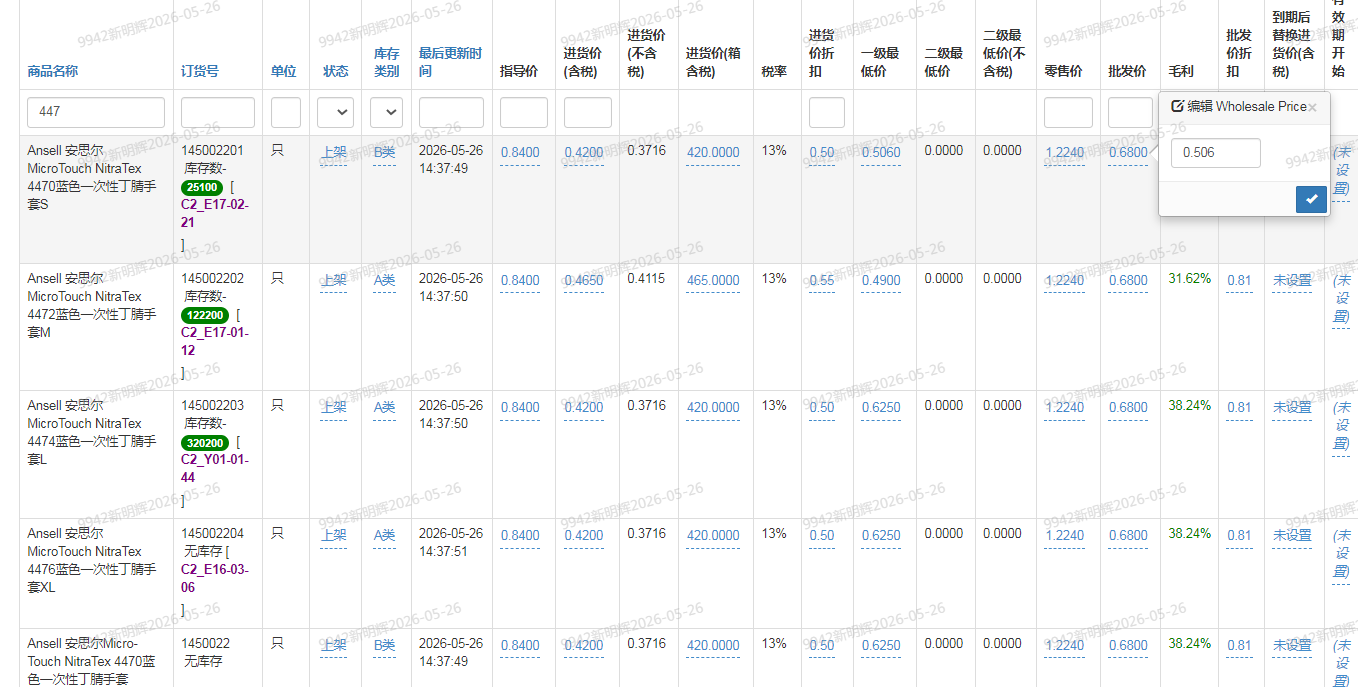This screenshot has height=687, width=1358.
Task: Select stock badge 320200
Action: coord(204,442)
